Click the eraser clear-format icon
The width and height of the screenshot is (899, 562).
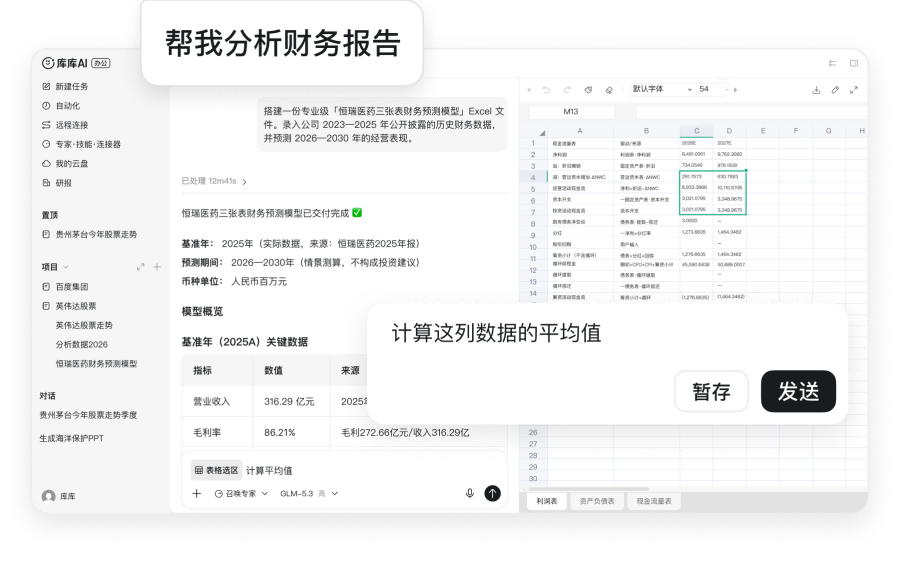pos(609,90)
